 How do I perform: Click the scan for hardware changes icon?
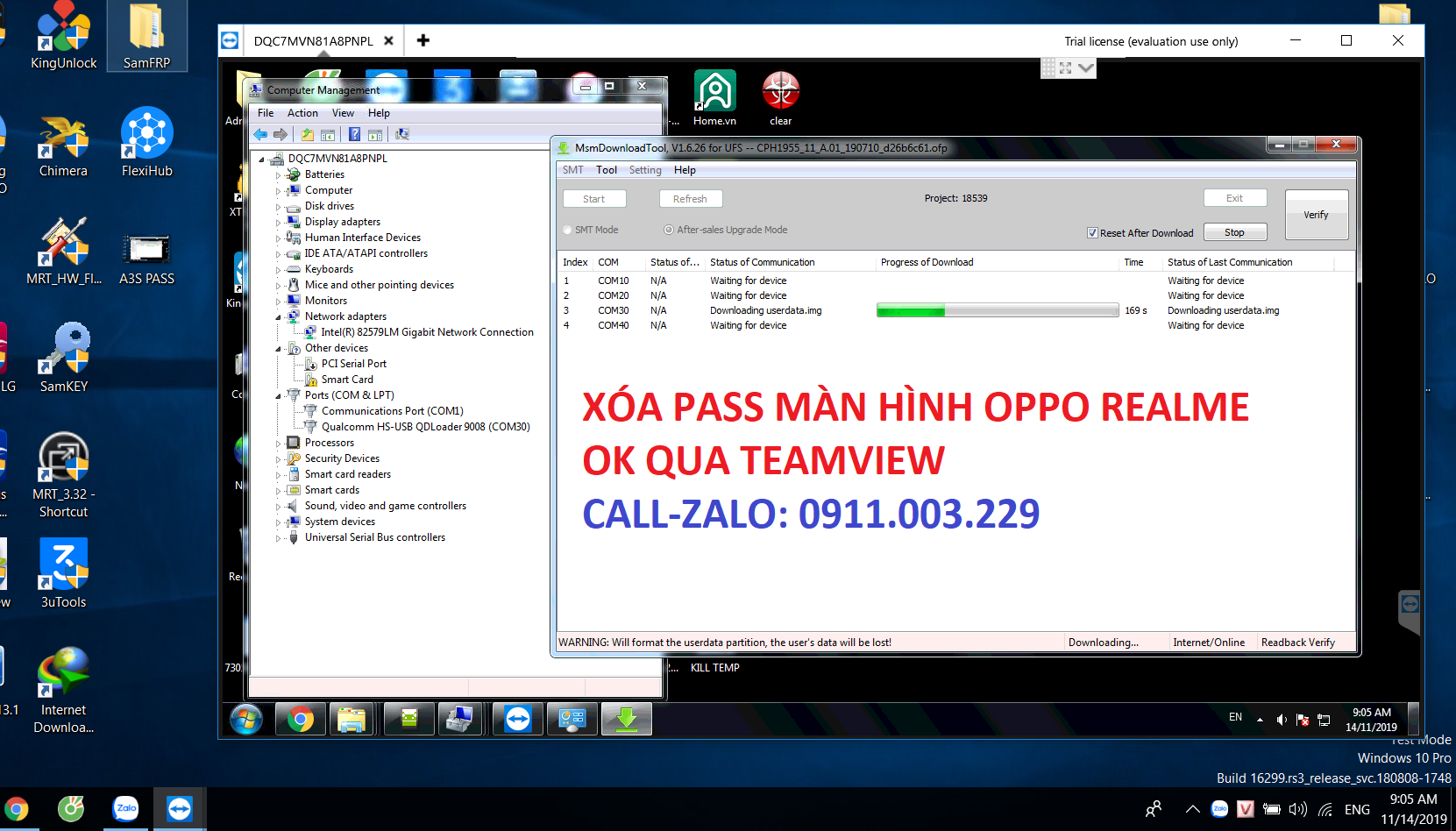pyautogui.click(x=402, y=134)
